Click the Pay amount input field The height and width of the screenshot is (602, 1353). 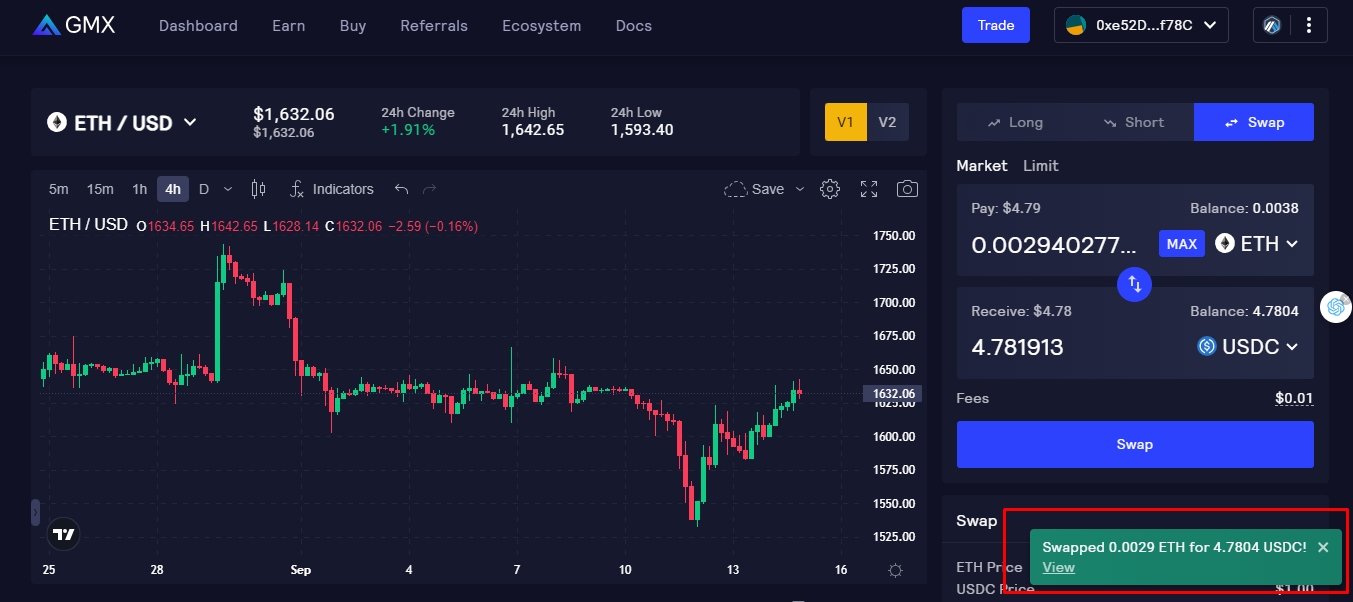[x=1055, y=245]
